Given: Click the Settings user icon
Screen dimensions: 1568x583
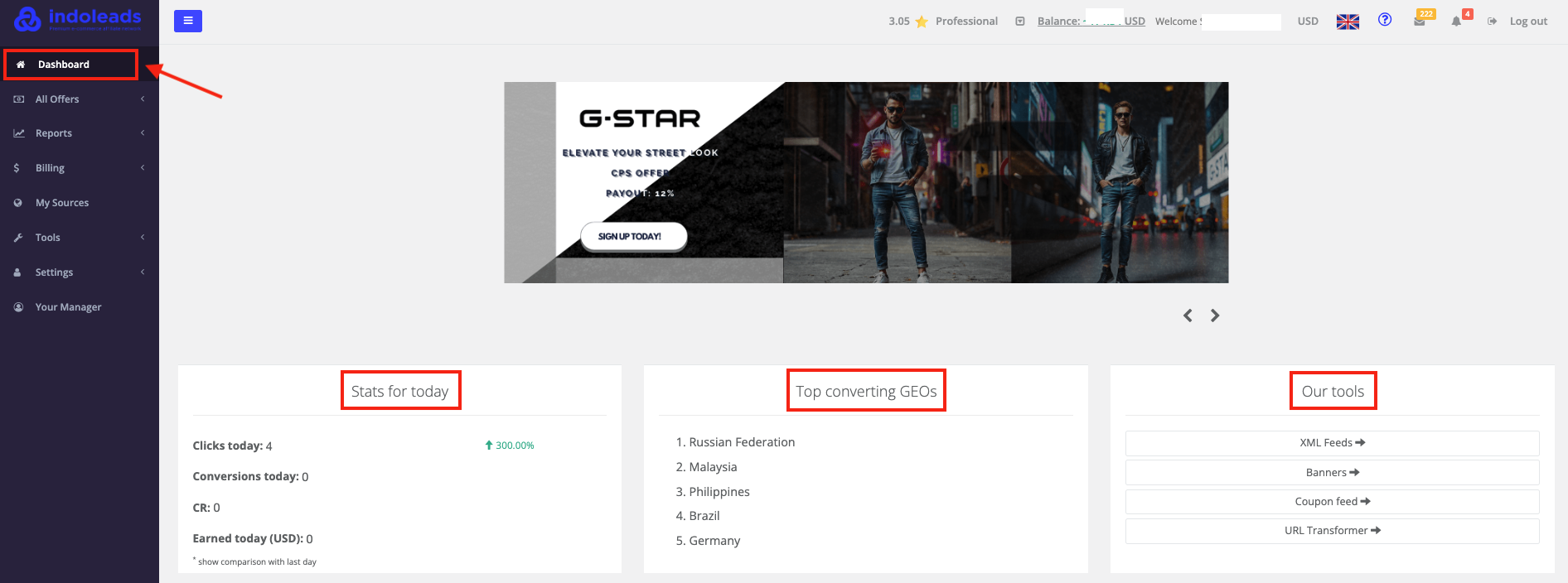Looking at the screenshot, I should point(17,272).
